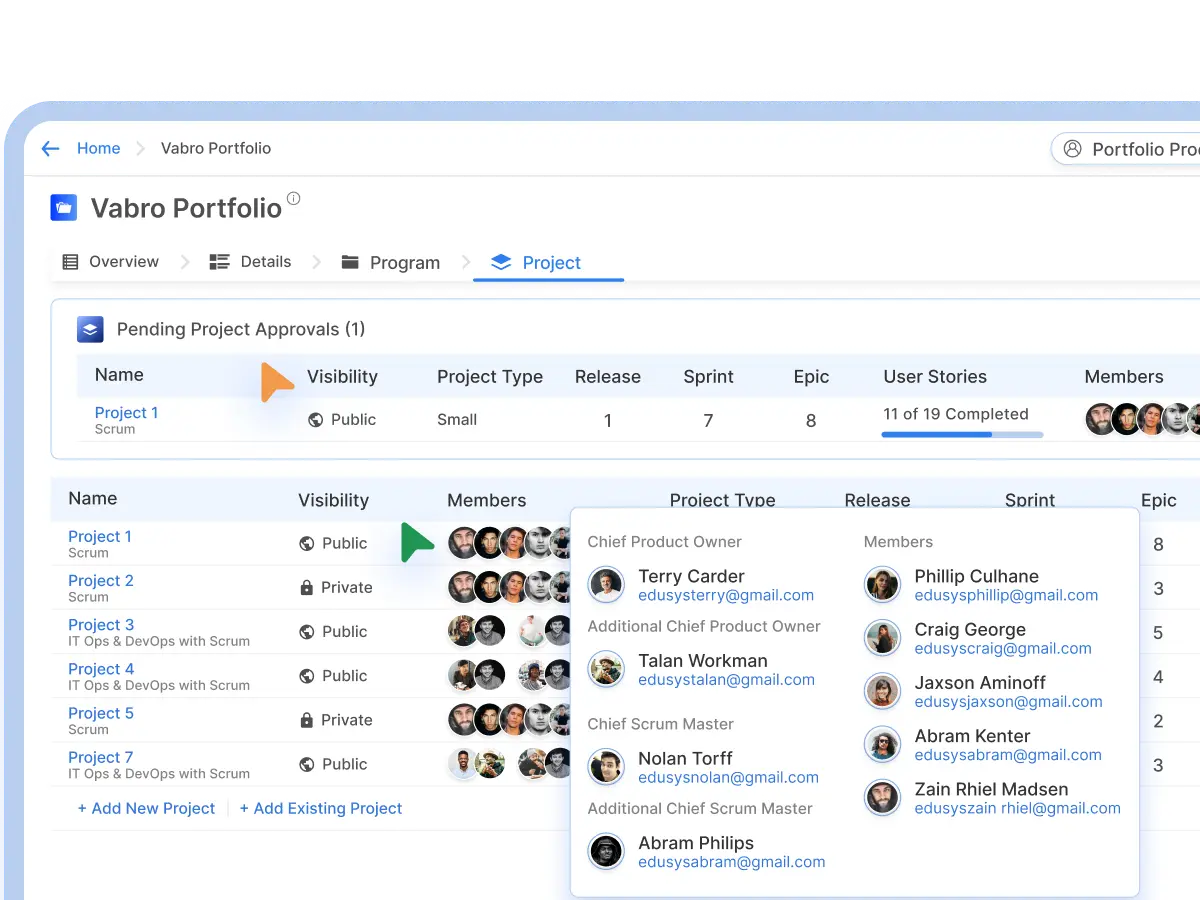Click email edusysphillip@gmail.com
The image size is (1200, 900).
click(1006, 595)
